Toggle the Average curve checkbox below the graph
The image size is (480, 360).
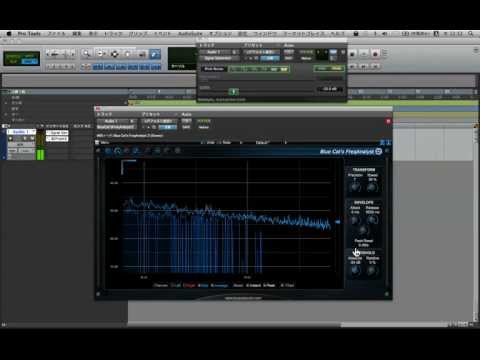click(220, 285)
